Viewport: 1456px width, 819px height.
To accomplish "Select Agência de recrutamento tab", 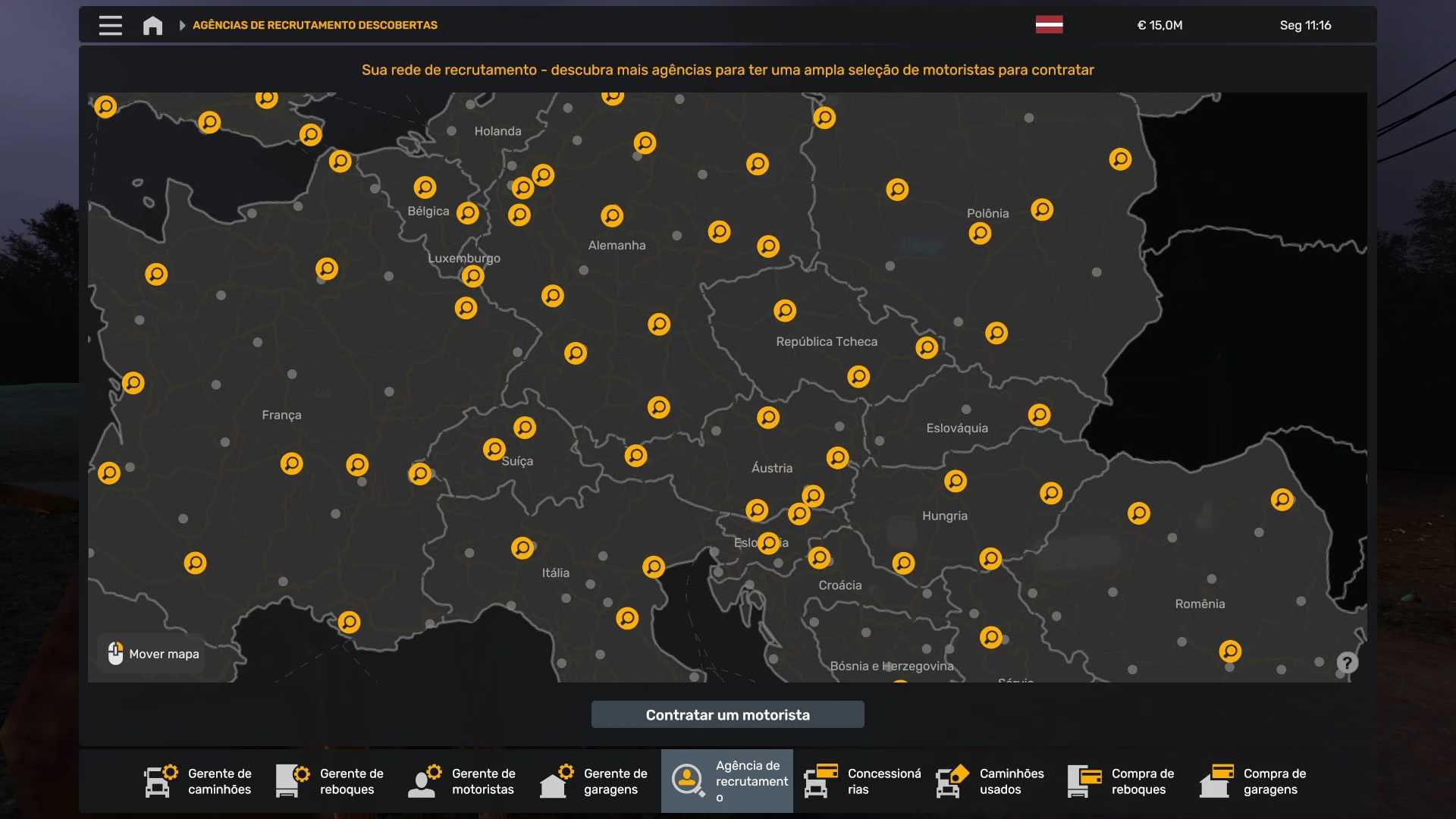I will coord(726,781).
